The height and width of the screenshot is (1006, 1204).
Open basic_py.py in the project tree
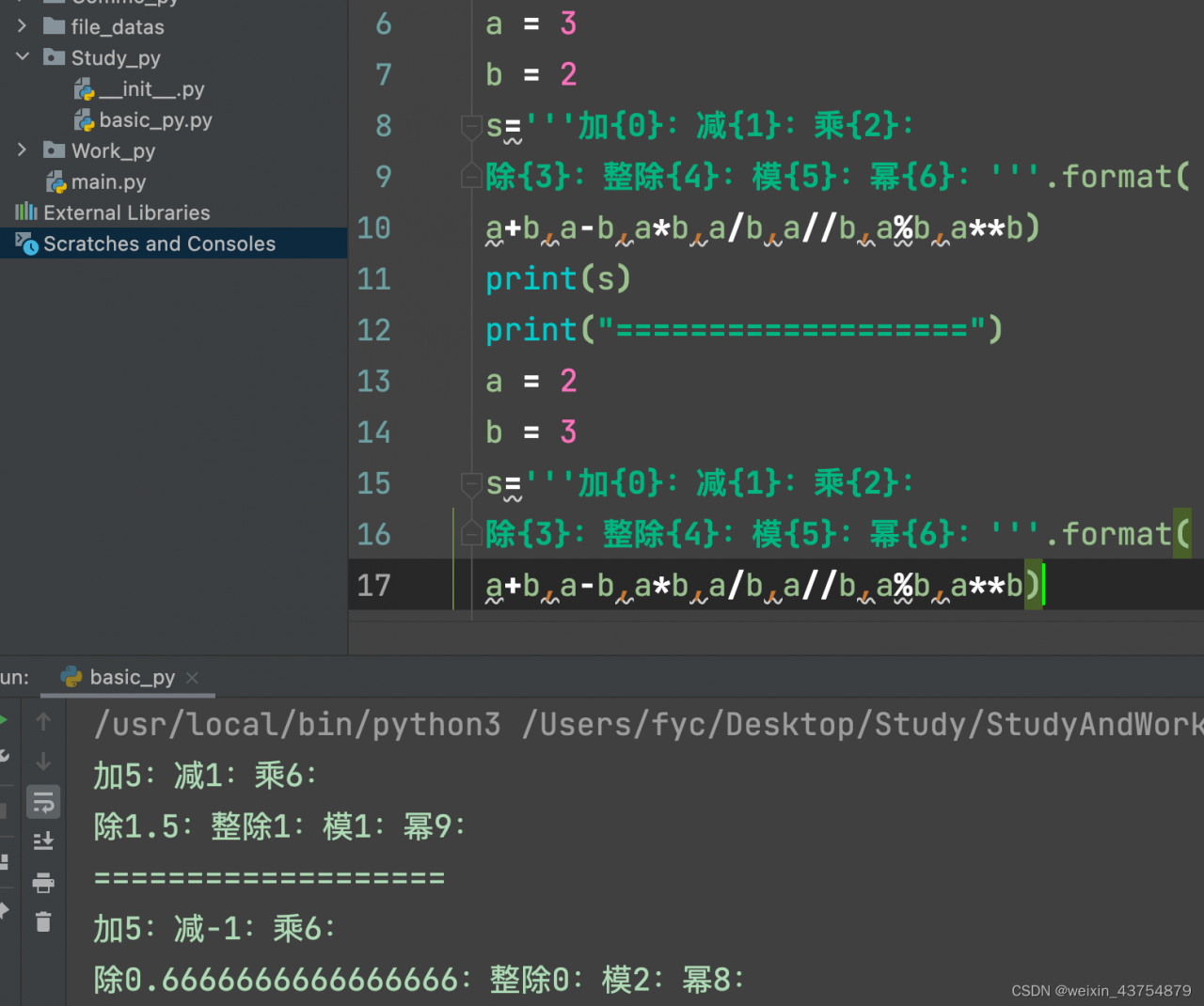point(156,120)
